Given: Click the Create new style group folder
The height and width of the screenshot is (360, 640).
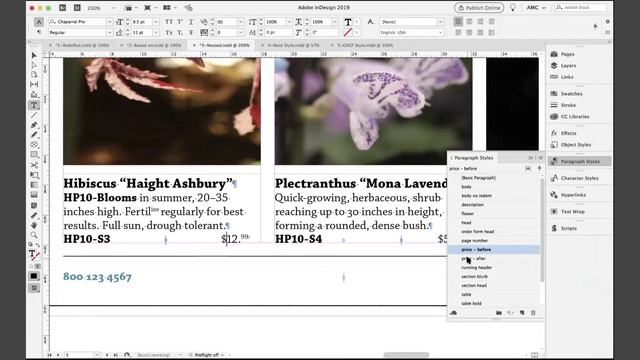Looking at the screenshot, I should 499,313.
